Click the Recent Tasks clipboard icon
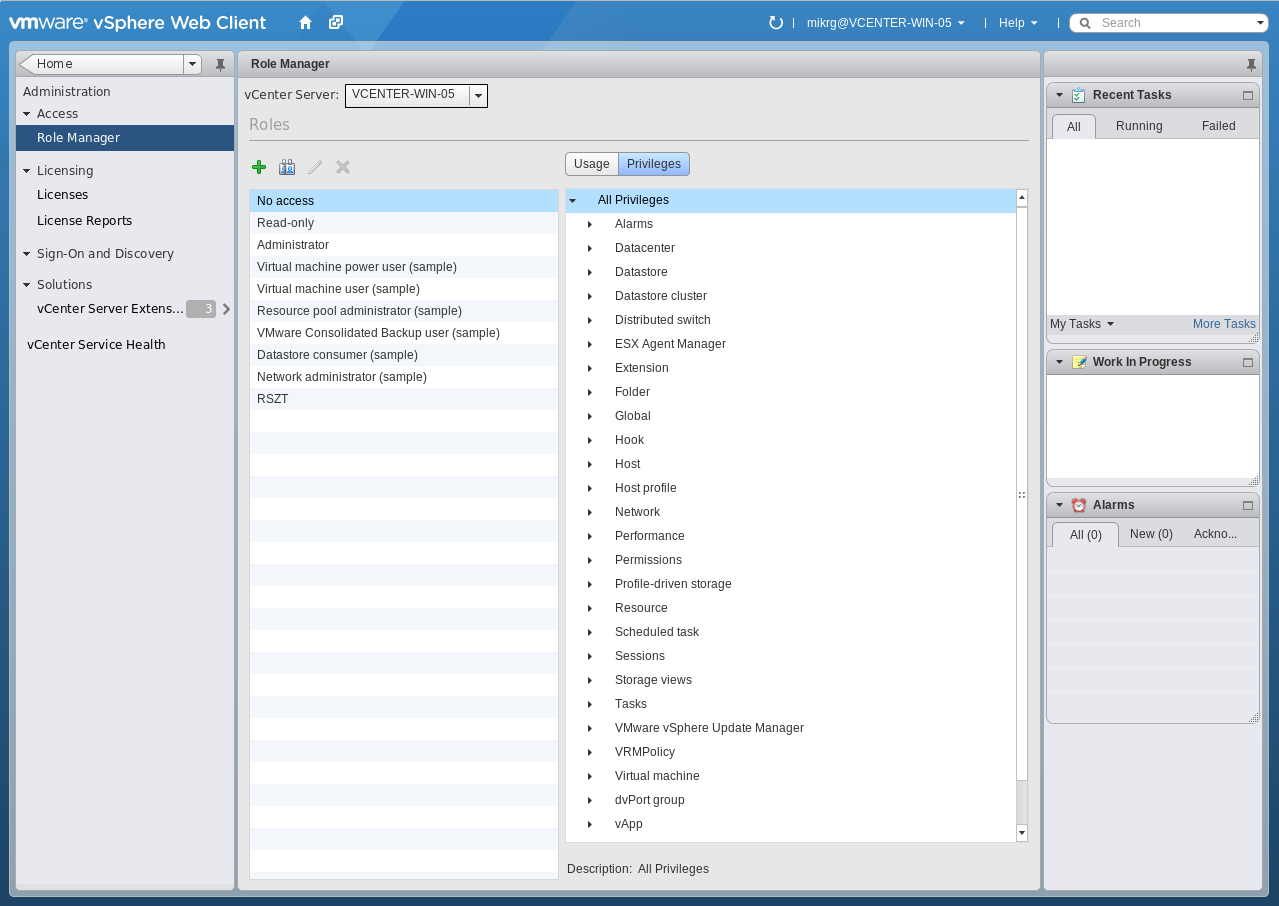The height and width of the screenshot is (906, 1279). (1078, 95)
